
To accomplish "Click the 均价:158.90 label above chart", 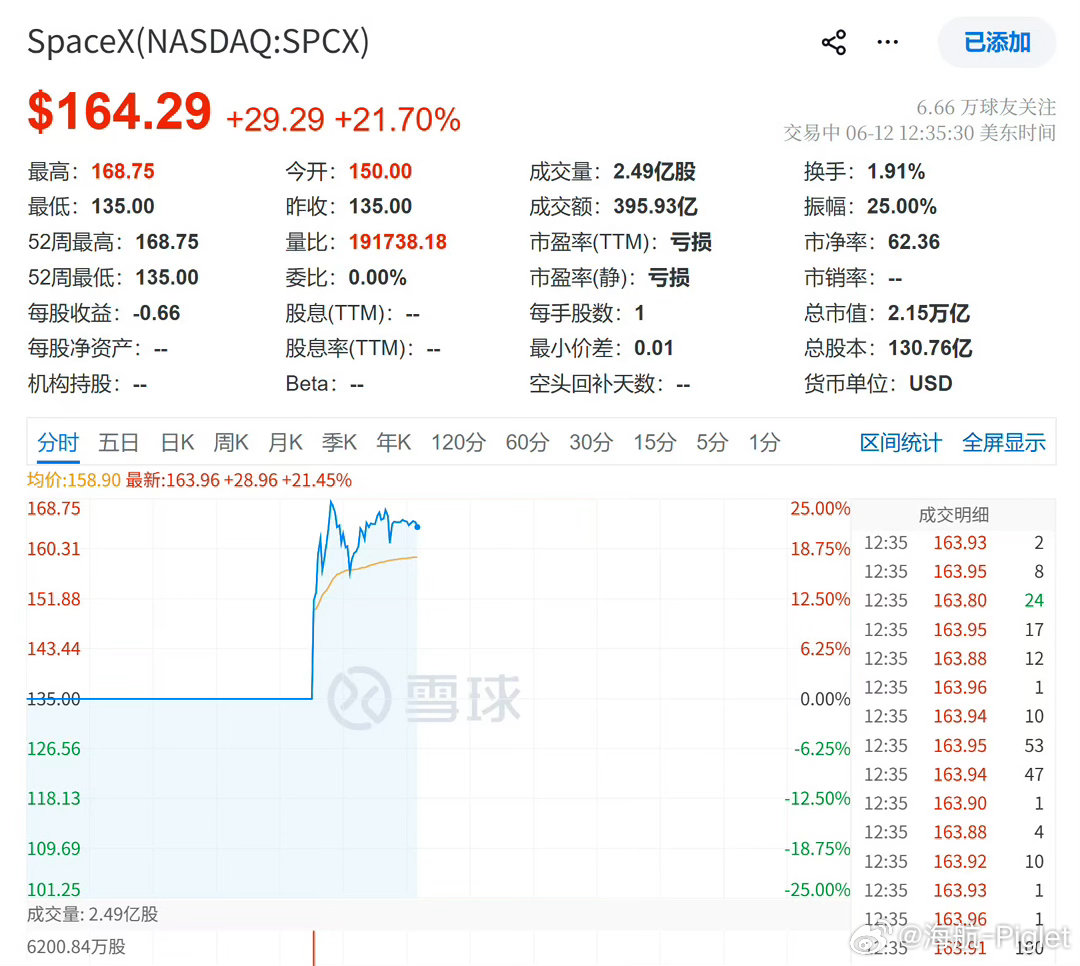I will [x=74, y=480].
